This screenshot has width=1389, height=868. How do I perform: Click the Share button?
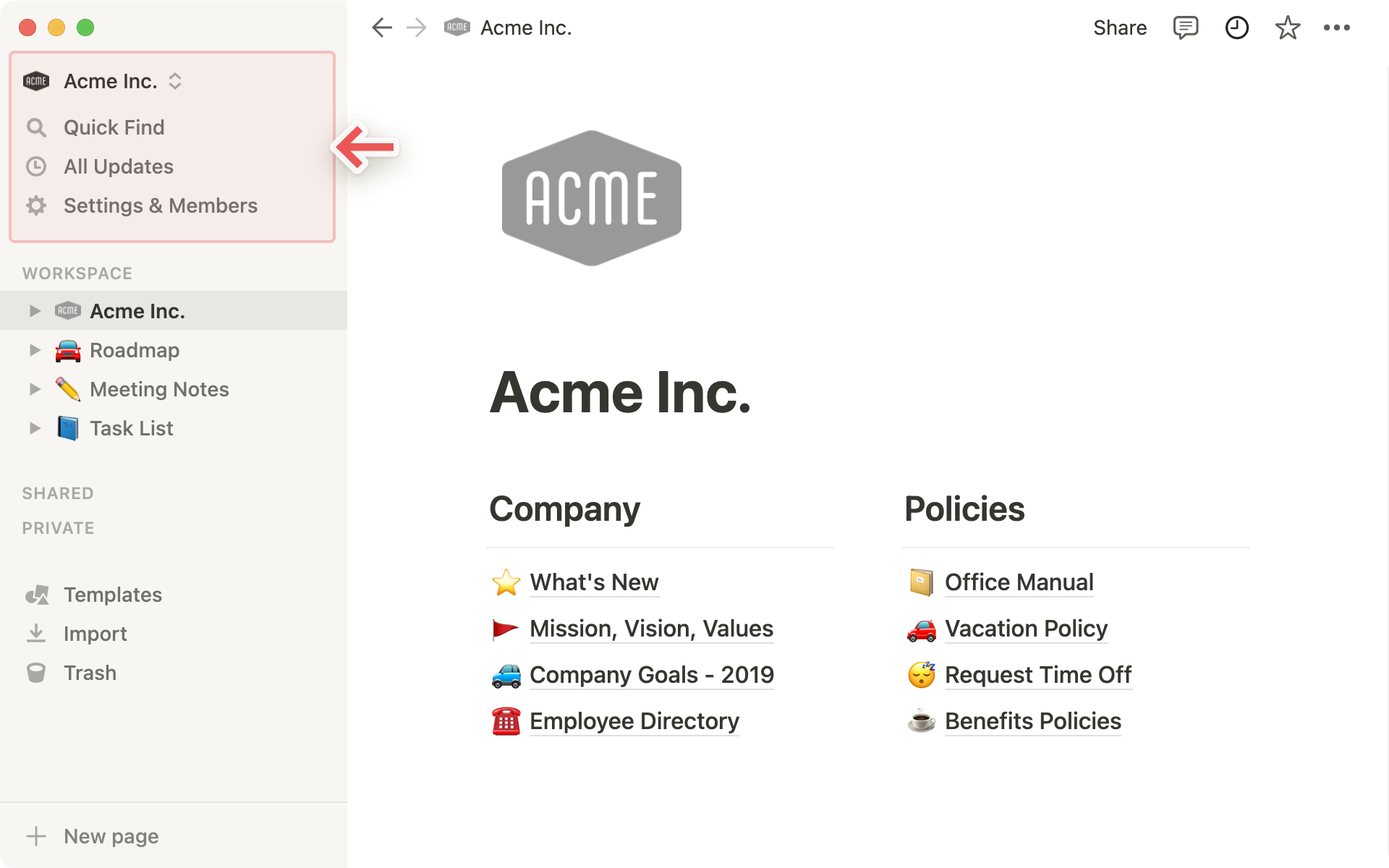coord(1120,27)
